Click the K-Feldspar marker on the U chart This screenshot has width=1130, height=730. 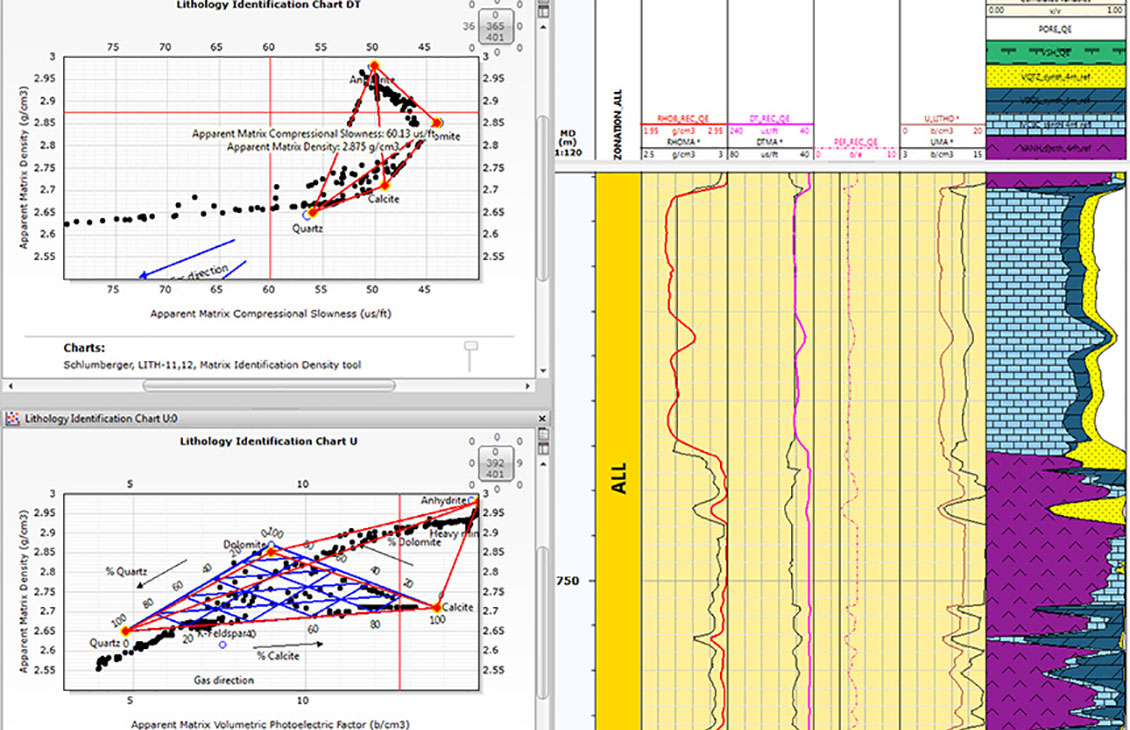pos(223,646)
